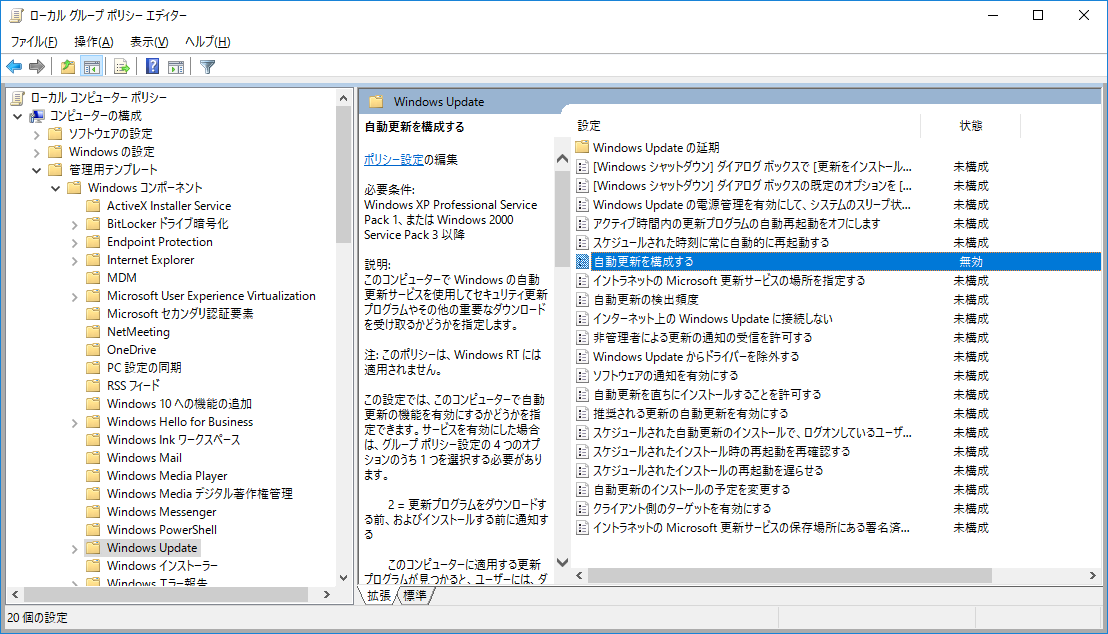1108x634 pixels.
Task: Select Windows Update からドライバーを除外する policy
Action: point(696,357)
